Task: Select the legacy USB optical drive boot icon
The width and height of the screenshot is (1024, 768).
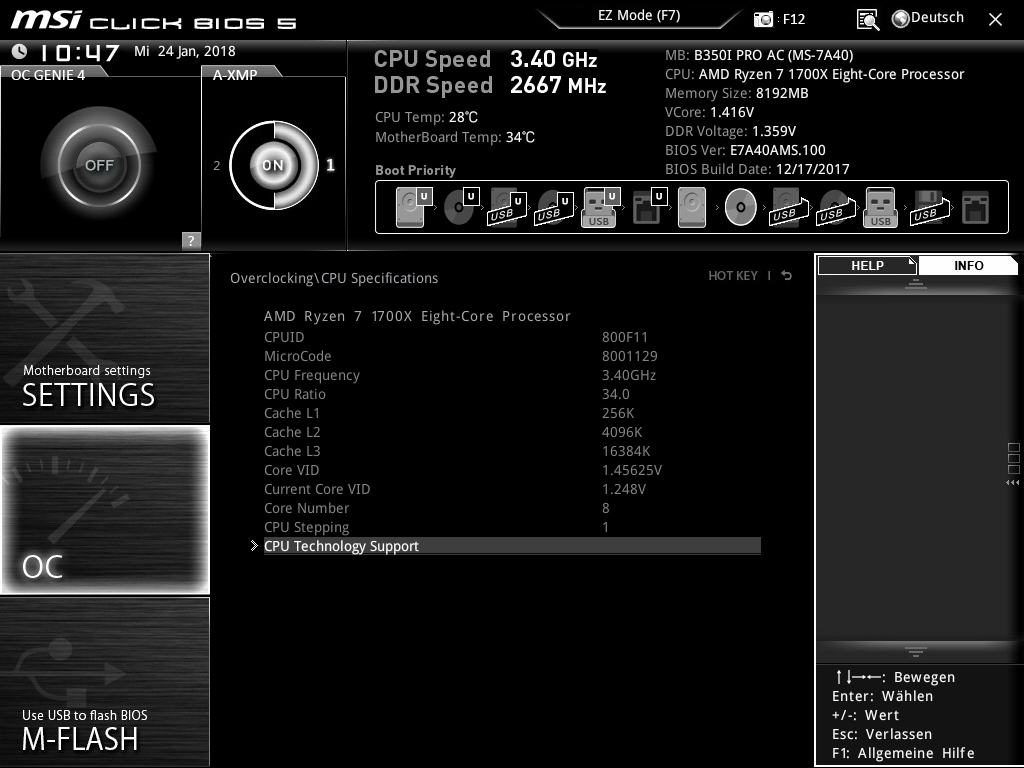Action: point(836,207)
